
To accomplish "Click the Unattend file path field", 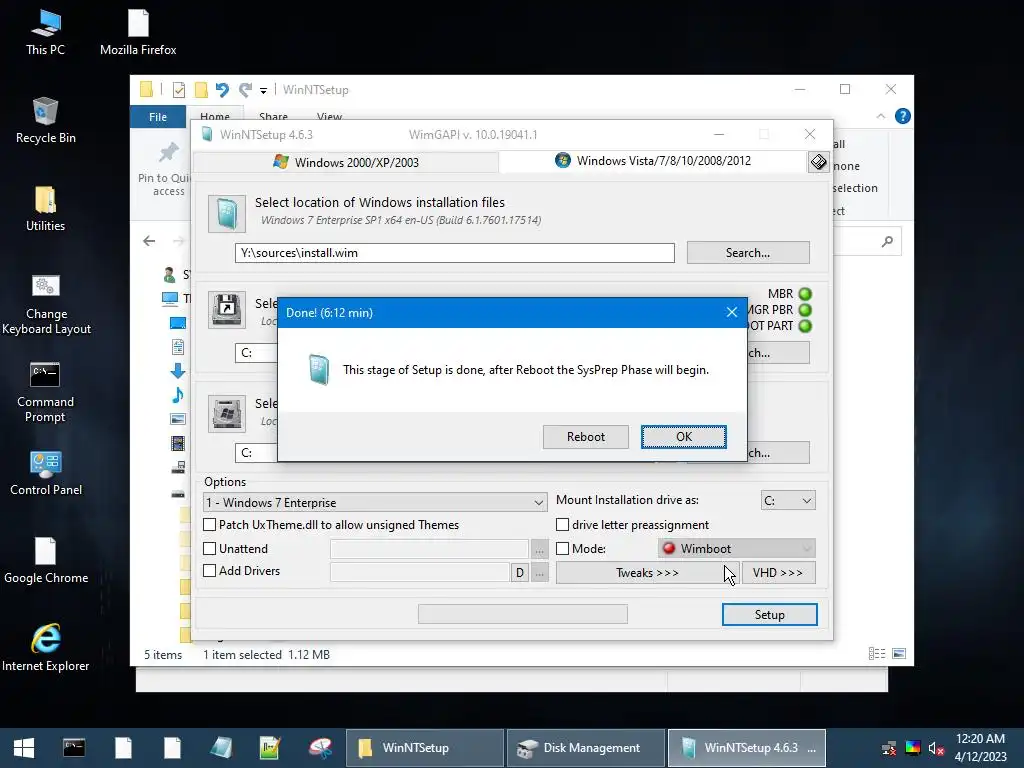I will (x=429, y=549).
